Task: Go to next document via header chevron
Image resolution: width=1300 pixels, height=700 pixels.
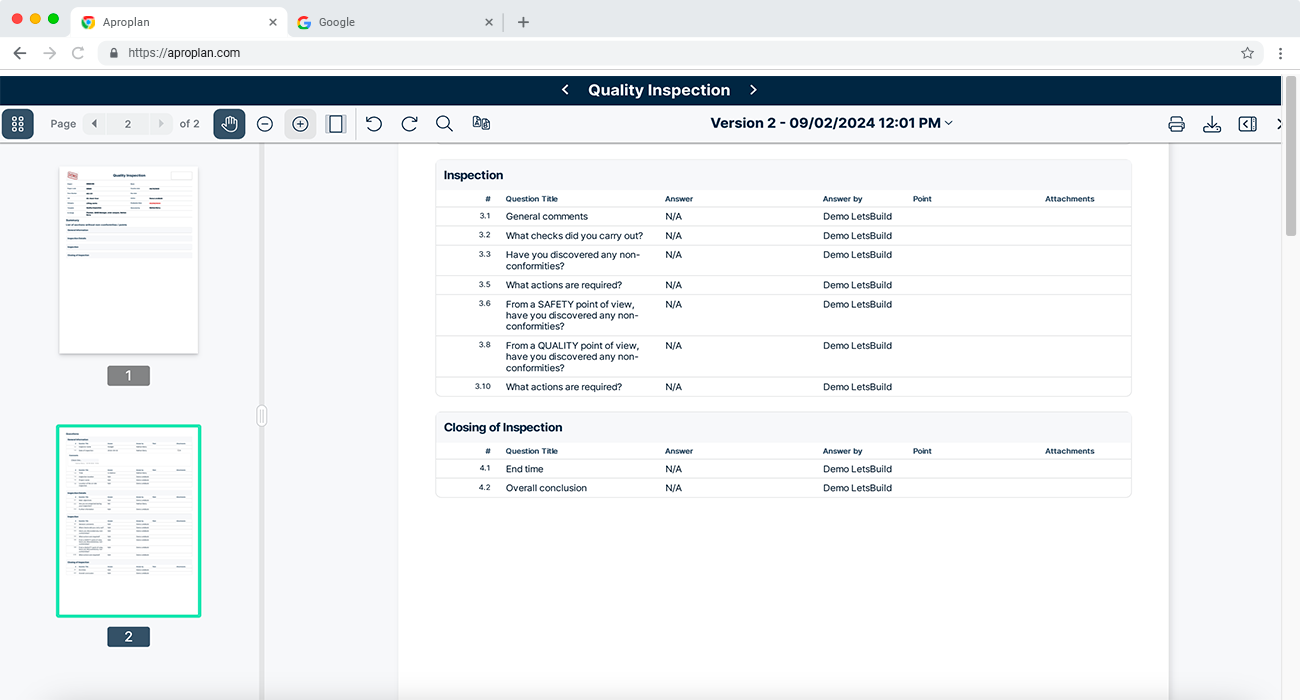Action: 753,90
